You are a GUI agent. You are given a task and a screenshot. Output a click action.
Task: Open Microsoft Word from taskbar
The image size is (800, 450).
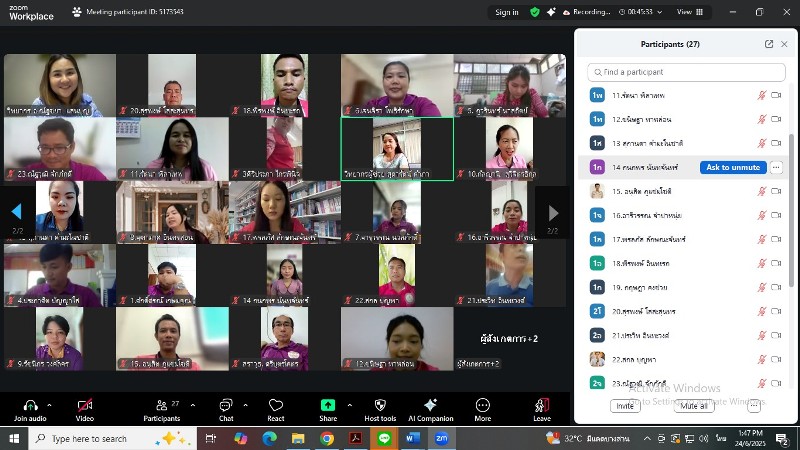pos(413,438)
